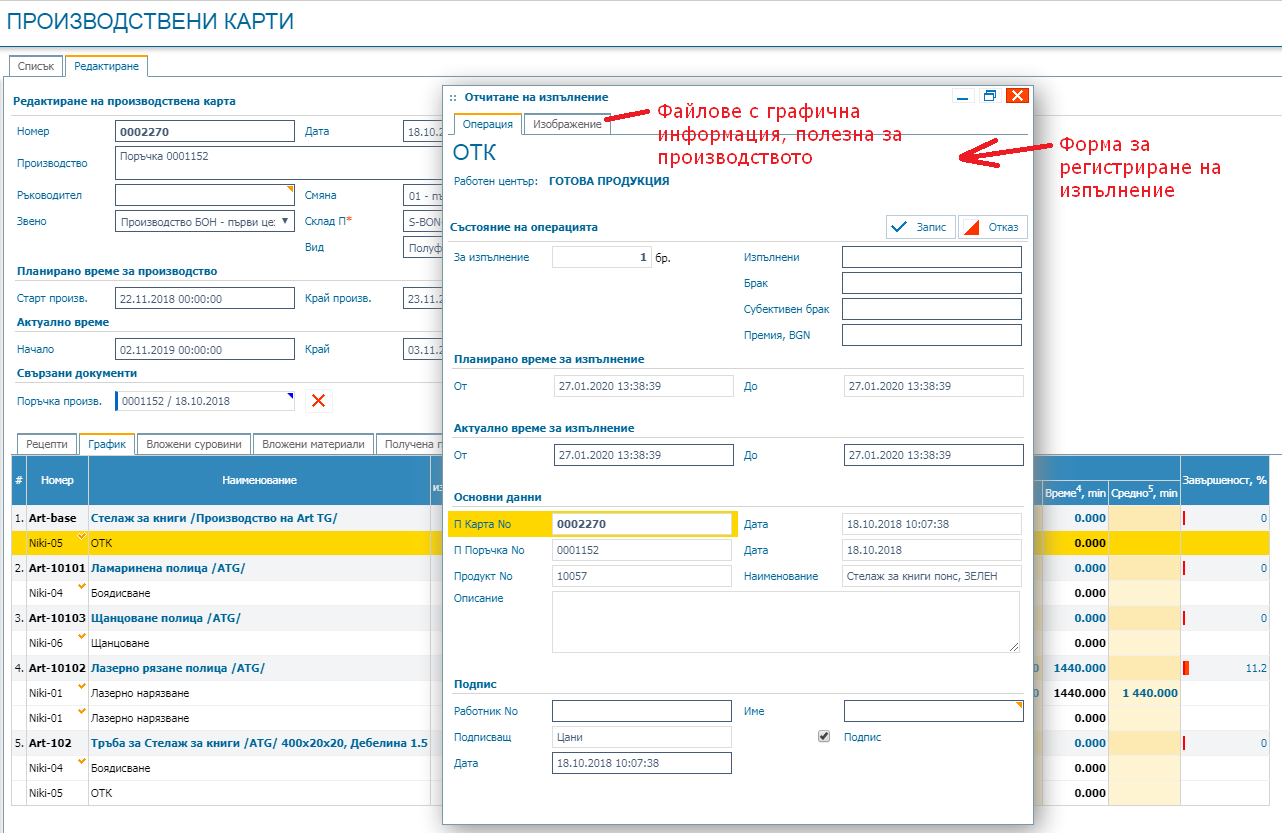Click the Запис save button
The width and height of the screenshot is (1282, 833).
point(921,227)
